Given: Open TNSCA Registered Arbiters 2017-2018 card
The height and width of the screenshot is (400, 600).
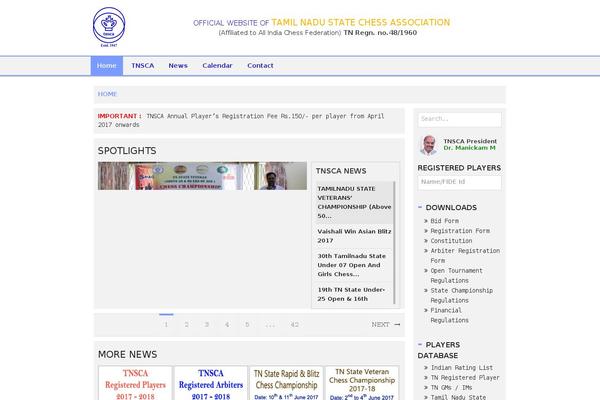Looking at the screenshot, I should pyautogui.click(x=211, y=383).
